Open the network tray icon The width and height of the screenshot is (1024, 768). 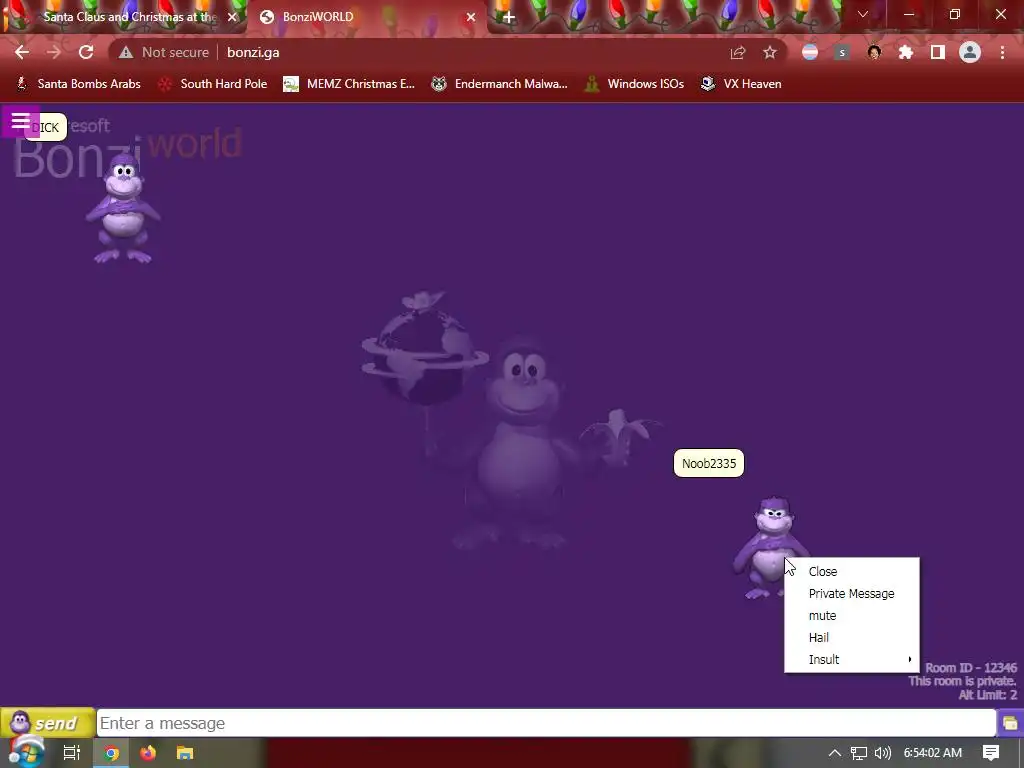858,753
